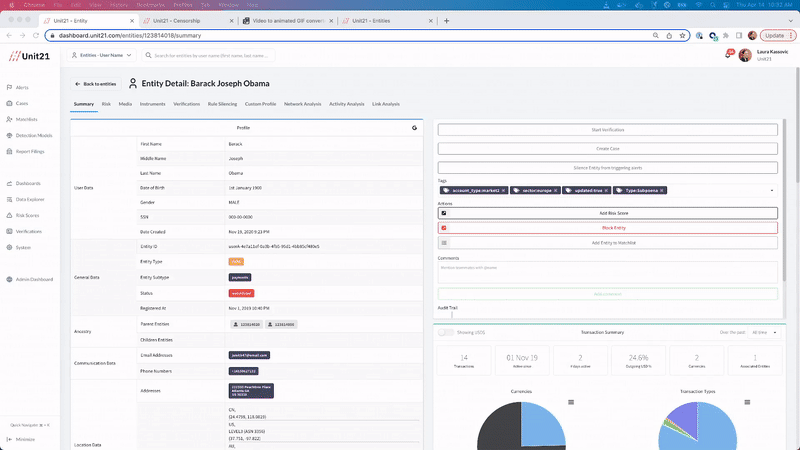This screenshot has height=450, width=800.
Task: Go Back to entities
Action: [96, 84]
